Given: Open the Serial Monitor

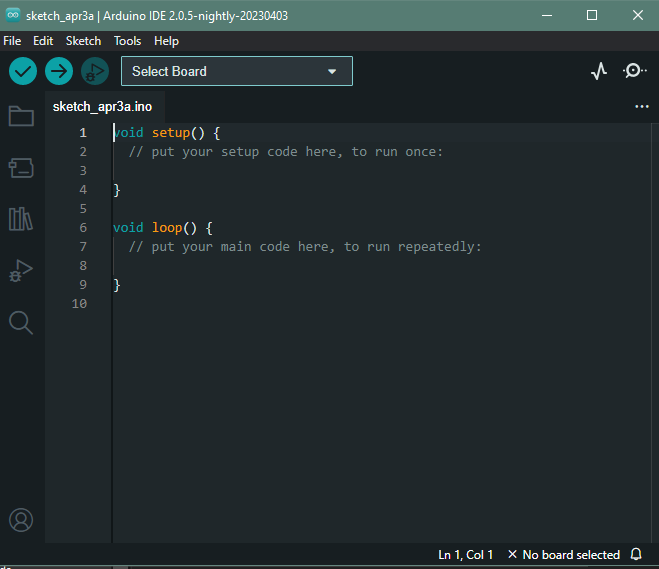Looking at the screenshot, I should coord(634,71).
